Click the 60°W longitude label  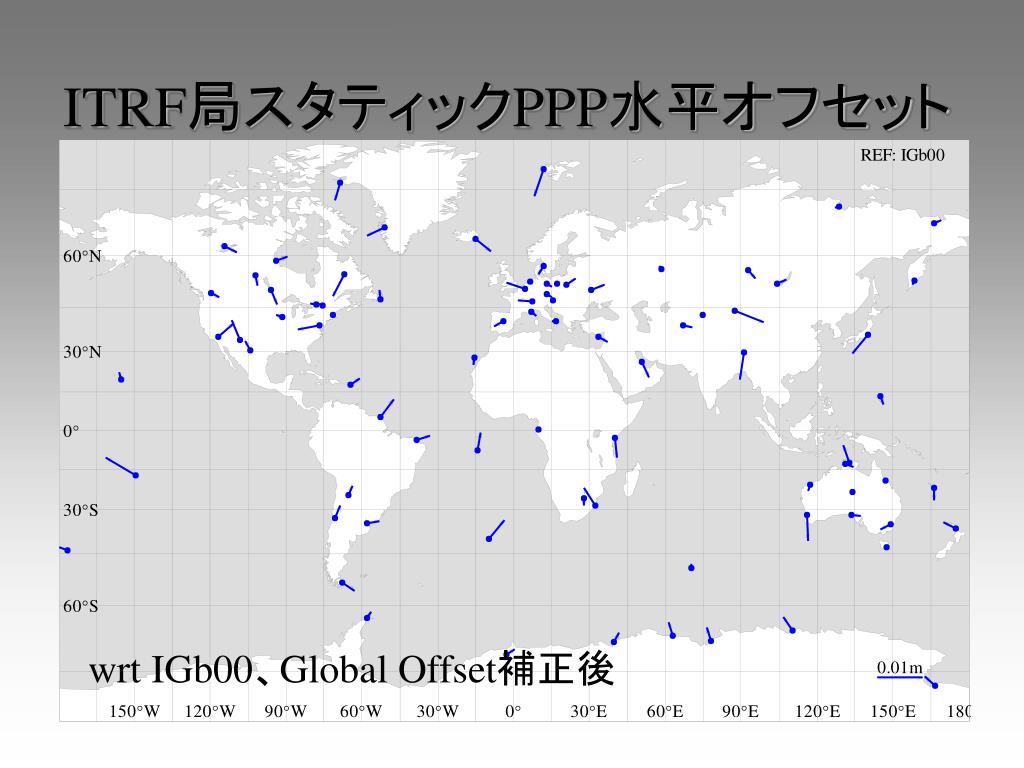tap(361, 711)
